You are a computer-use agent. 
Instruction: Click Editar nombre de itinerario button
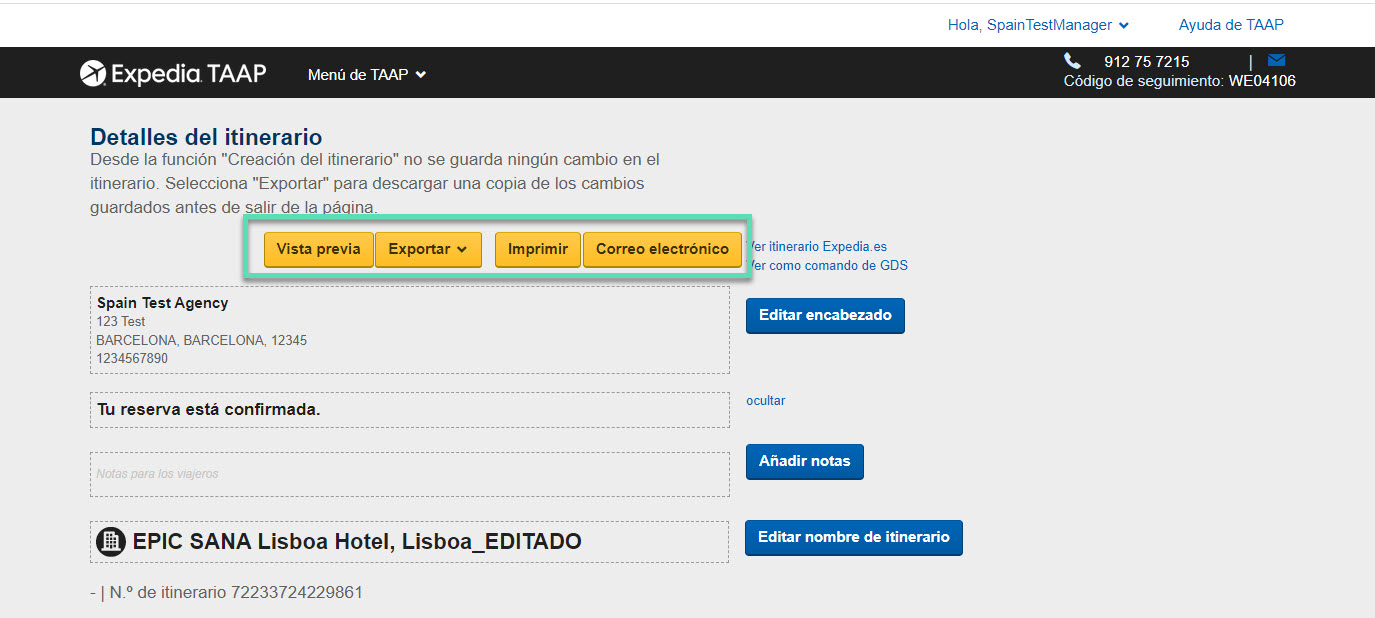pos(853,537)
